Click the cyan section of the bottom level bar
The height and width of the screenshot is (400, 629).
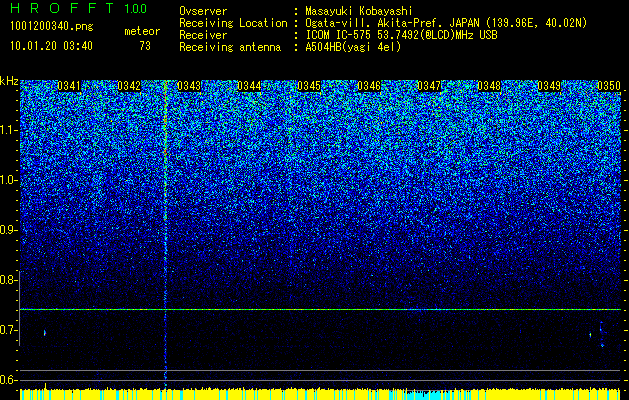point(423,395)
